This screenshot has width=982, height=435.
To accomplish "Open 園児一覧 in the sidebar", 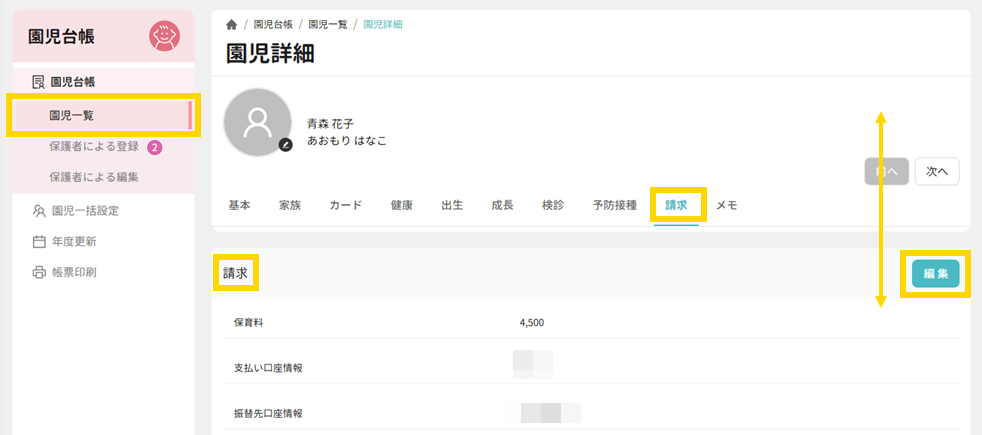I will [71, 116].
